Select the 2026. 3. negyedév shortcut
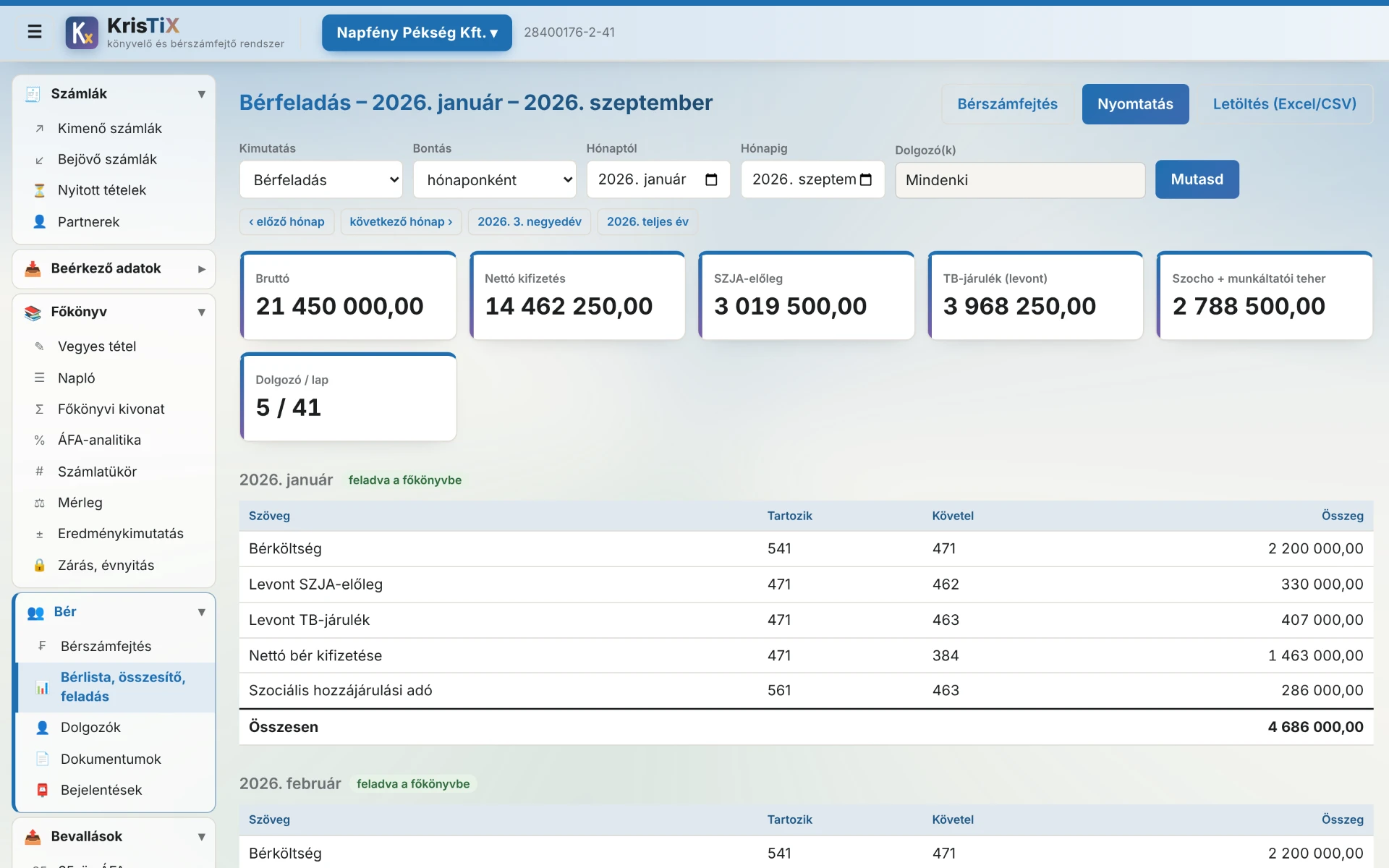The width and height of the screenshot is (1389, 868). coord(530,222)
